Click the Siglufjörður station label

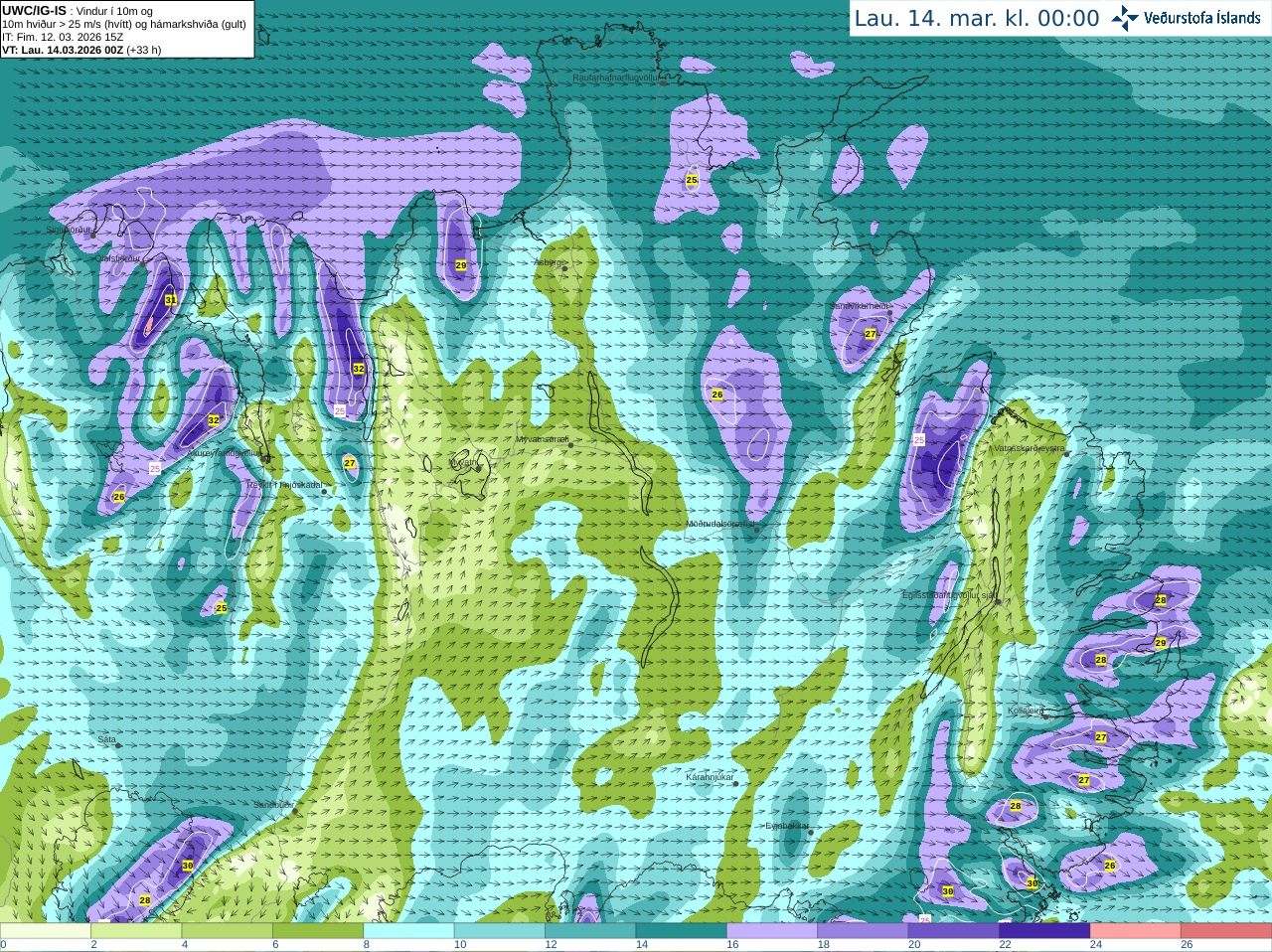point(69,230)
